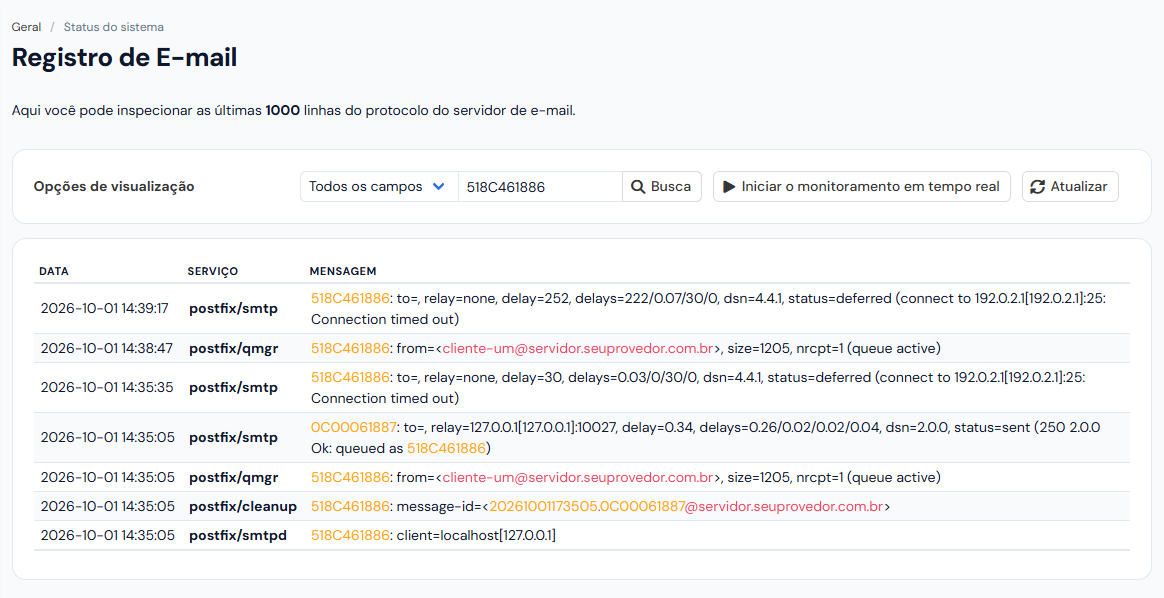Click the Busca button

(661, 187)
